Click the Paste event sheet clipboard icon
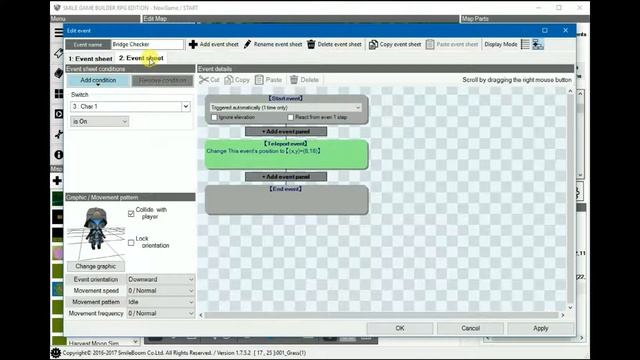 430,44
